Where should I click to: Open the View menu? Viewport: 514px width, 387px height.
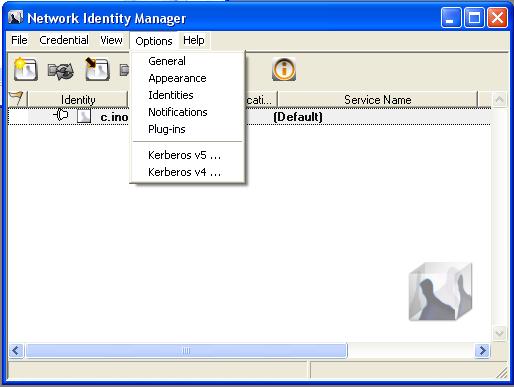111,40
